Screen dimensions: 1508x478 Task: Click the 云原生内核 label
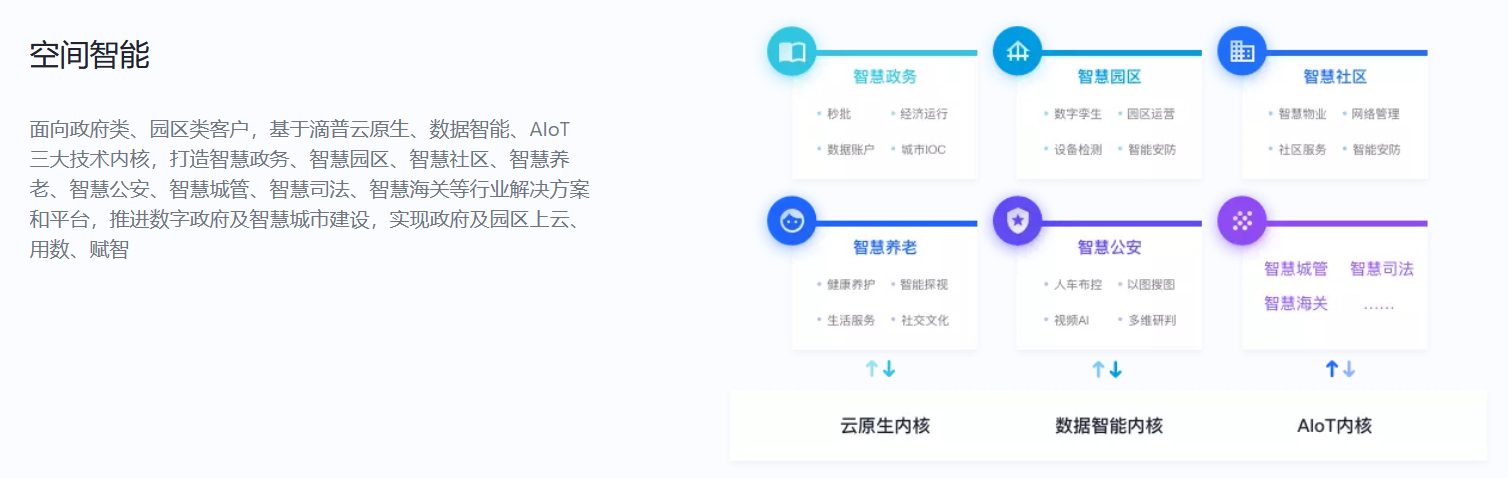[885, 426]
